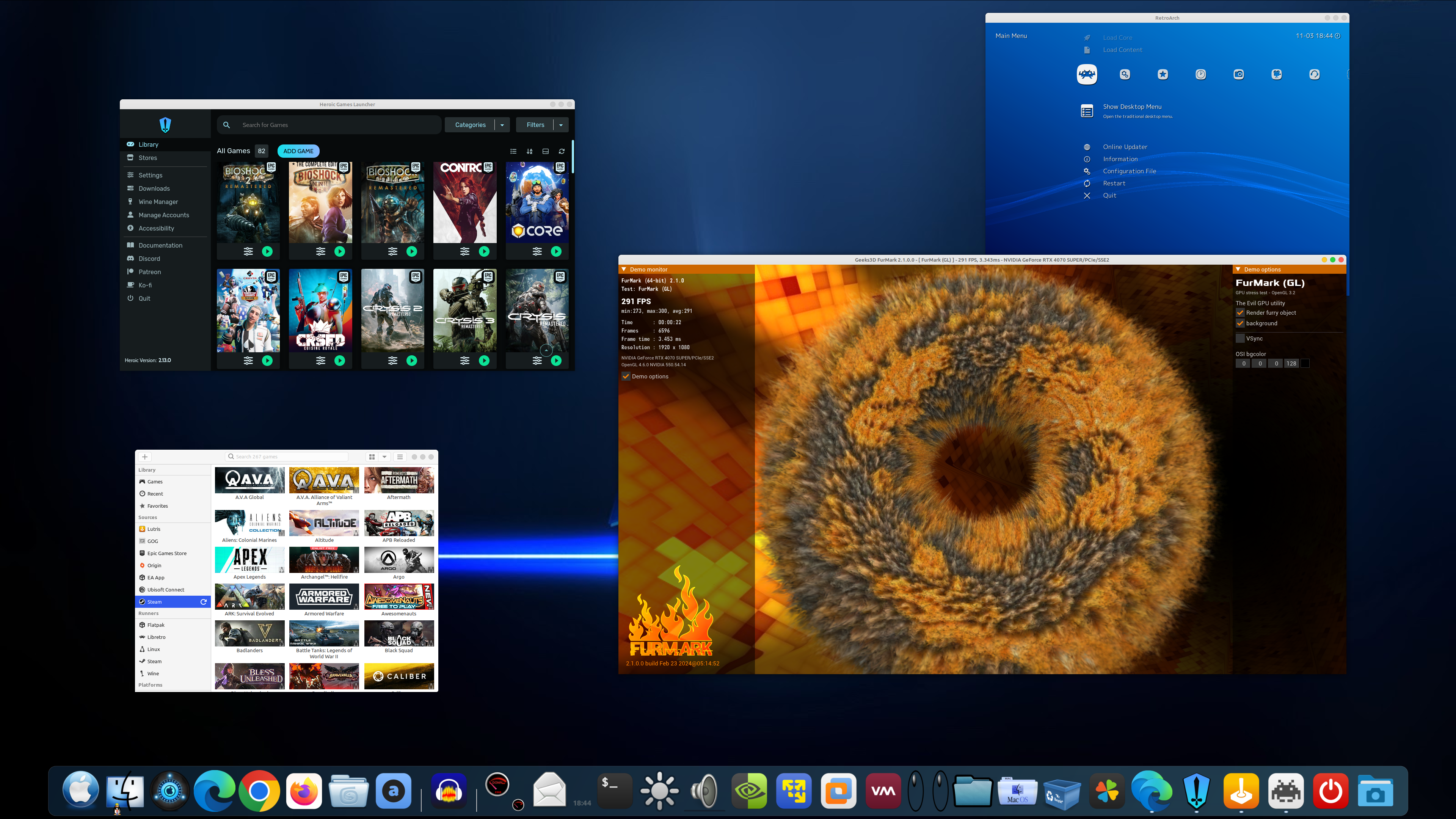Open settings for CRSED game card
The image size is (1456, 819).
pos(320,361)
